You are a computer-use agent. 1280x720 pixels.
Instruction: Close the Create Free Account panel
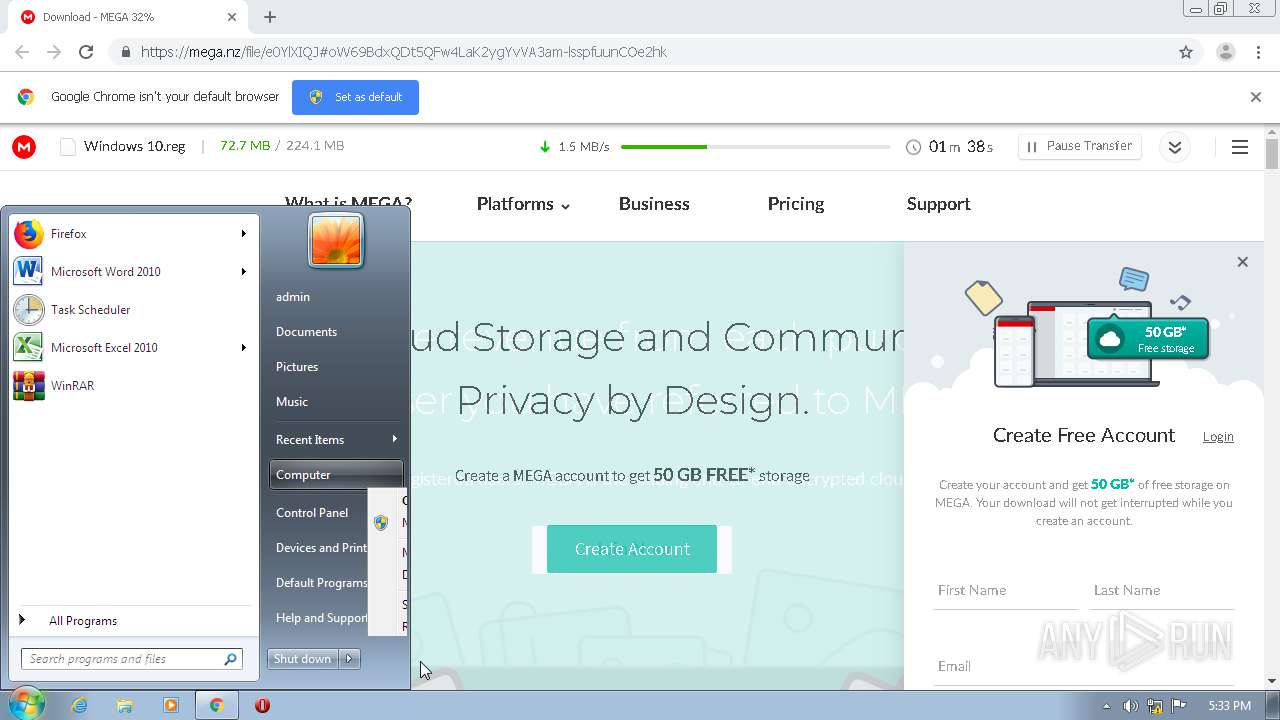pos(1242,262)
